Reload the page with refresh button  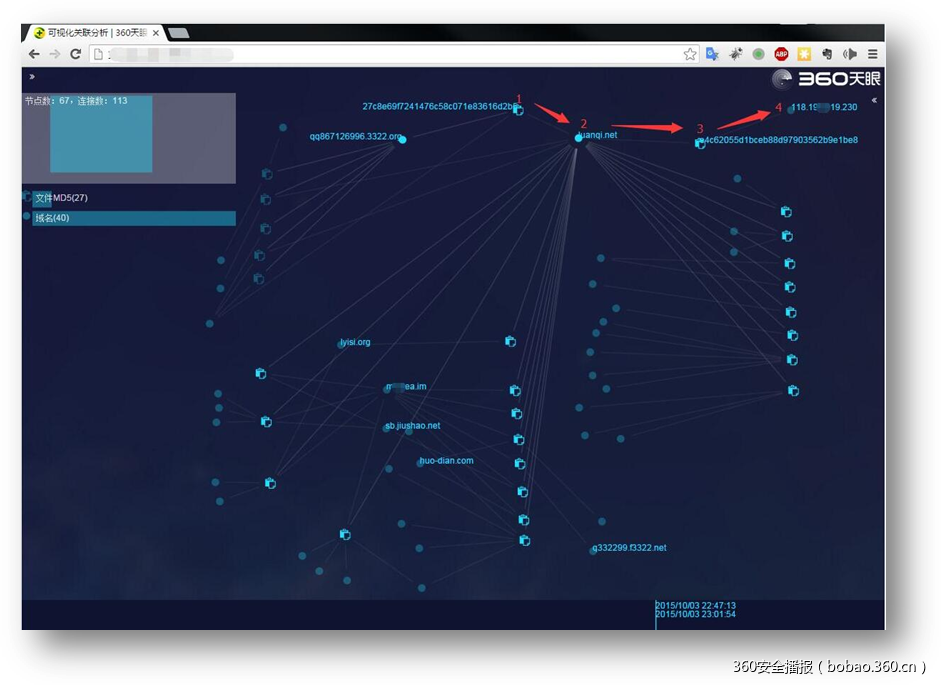[x=75, y=54]
